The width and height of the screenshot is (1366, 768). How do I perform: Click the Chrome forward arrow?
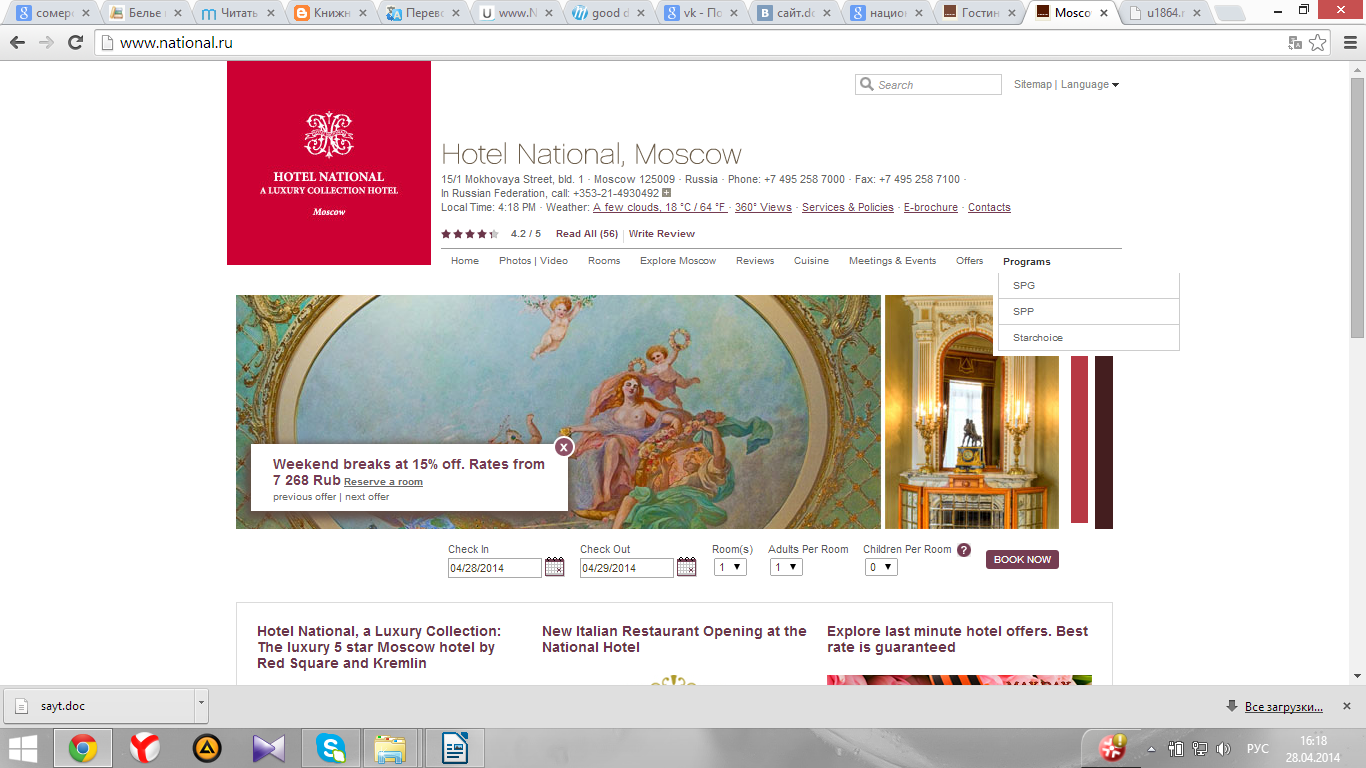46,43
